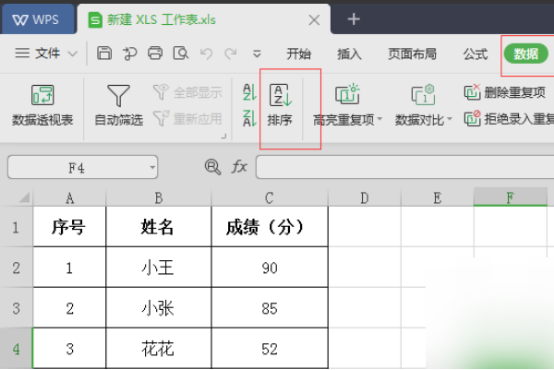The height and width of the screenshot is (370, 554).
Task: Click the Print icon
Action: (155, 53)
